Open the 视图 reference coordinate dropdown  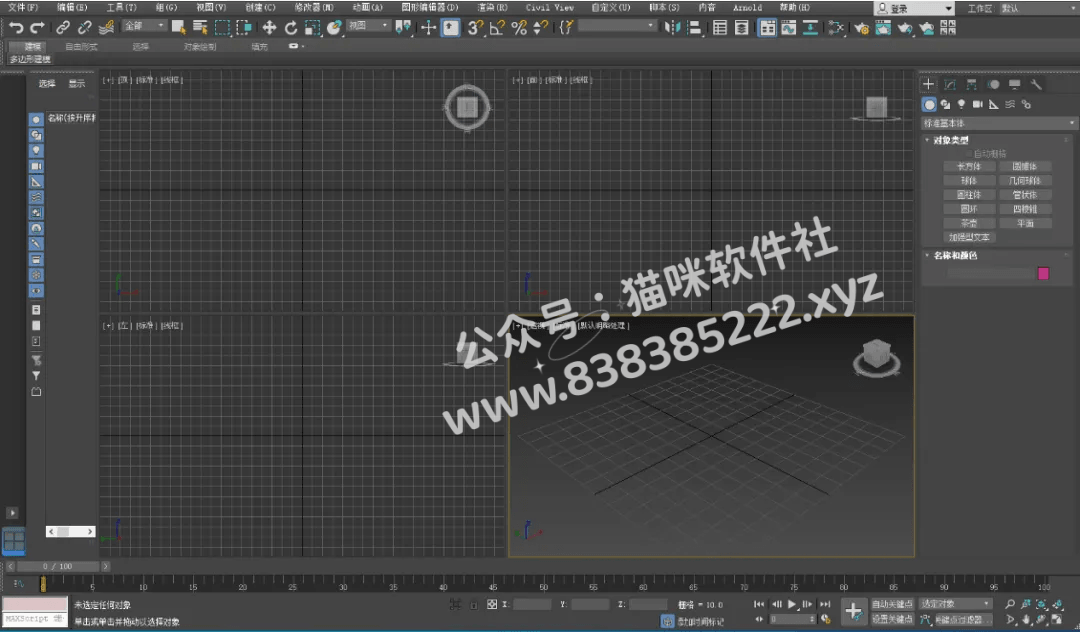tap(368, 25)
